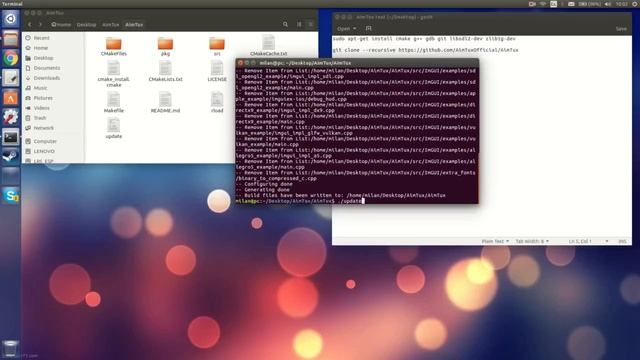Select the cmake_install.cmake file
640x360 pixels.
click(x=113, y=74)
